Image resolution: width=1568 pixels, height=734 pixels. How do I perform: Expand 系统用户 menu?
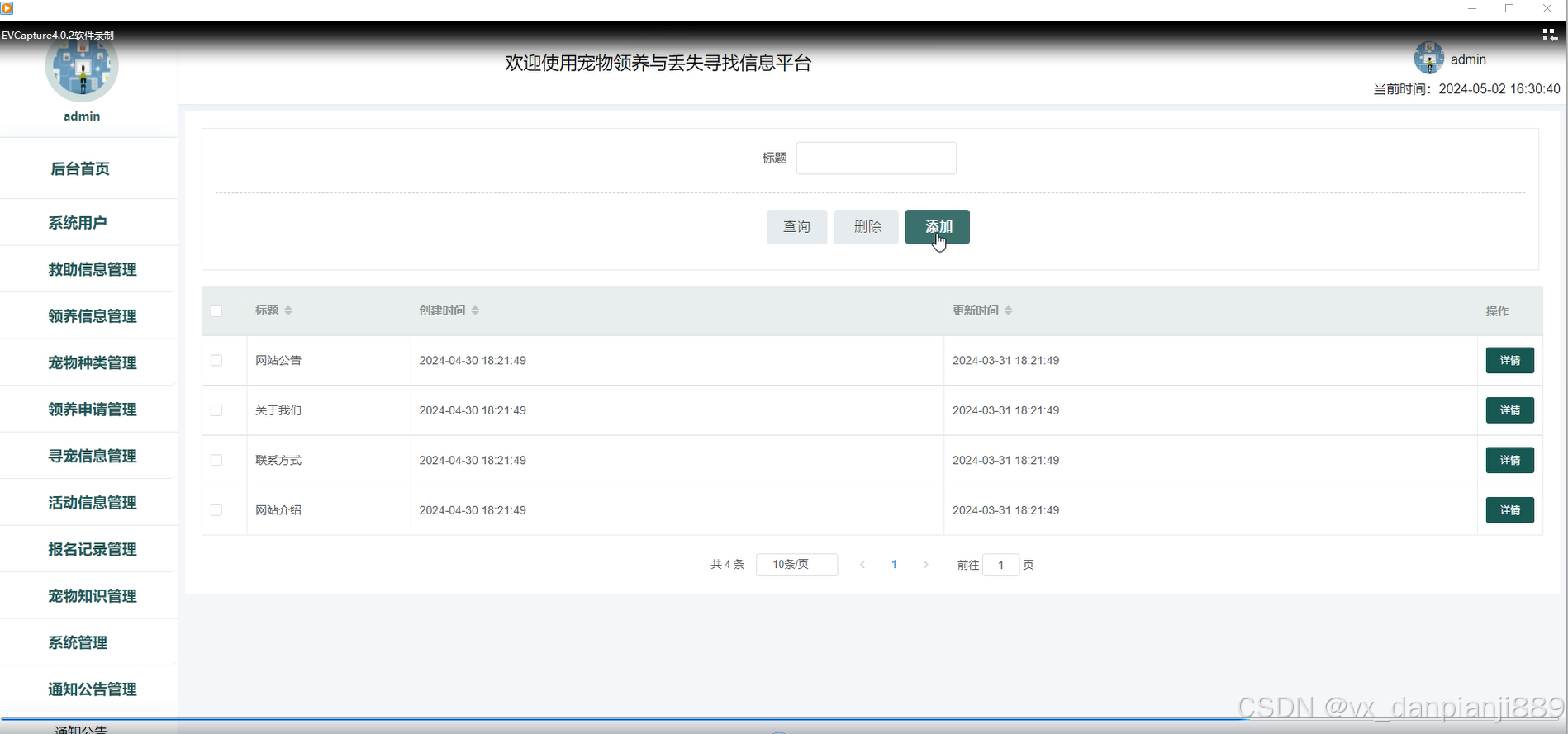(x=88, y=223)
